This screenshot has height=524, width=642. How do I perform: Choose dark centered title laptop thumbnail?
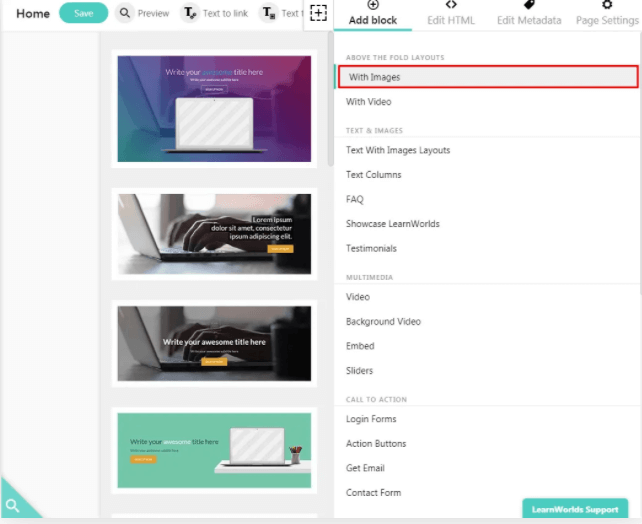(214, 343)
